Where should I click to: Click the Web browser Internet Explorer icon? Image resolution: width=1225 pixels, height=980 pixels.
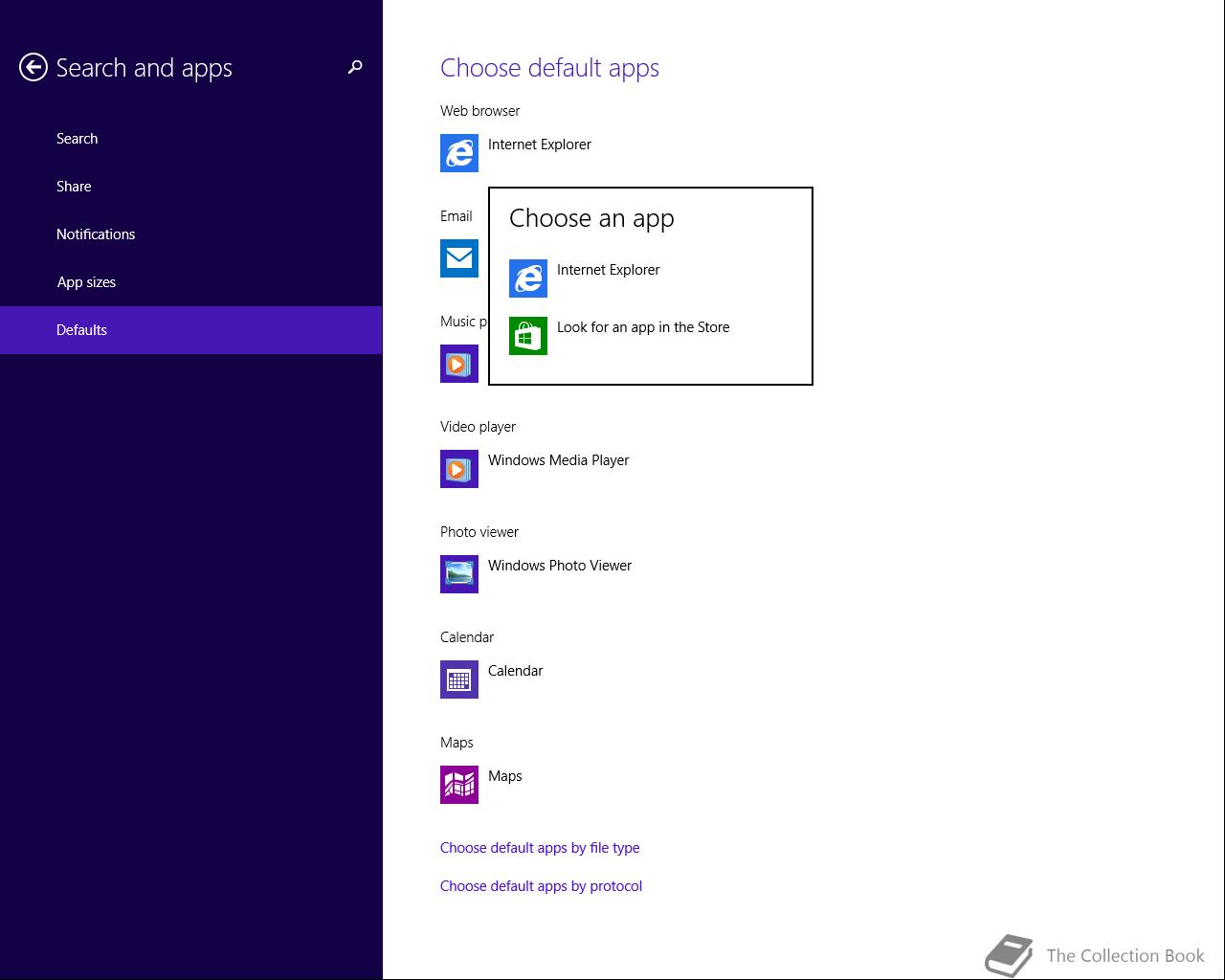pos(459,153)
